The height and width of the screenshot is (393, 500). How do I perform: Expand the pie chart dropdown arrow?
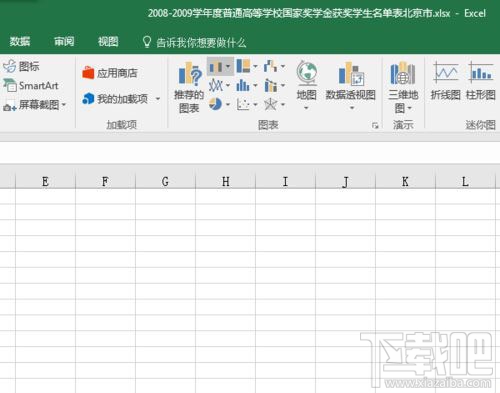228,105
